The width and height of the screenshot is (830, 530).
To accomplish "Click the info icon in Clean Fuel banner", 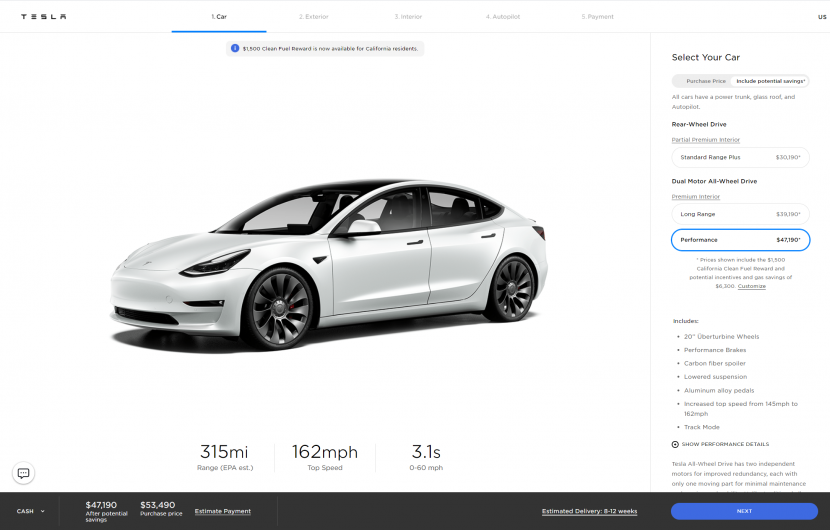I will pos(235,48).
